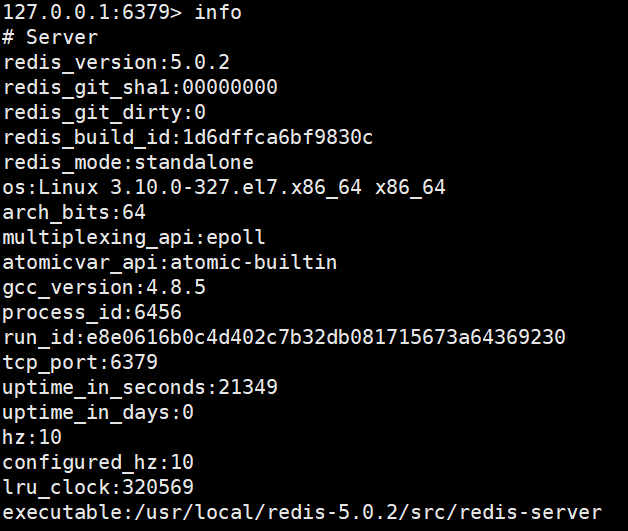628x531 pixels.
Task: Click the run_id hash line
Action: pyautogui.click(x=284, y=337)
